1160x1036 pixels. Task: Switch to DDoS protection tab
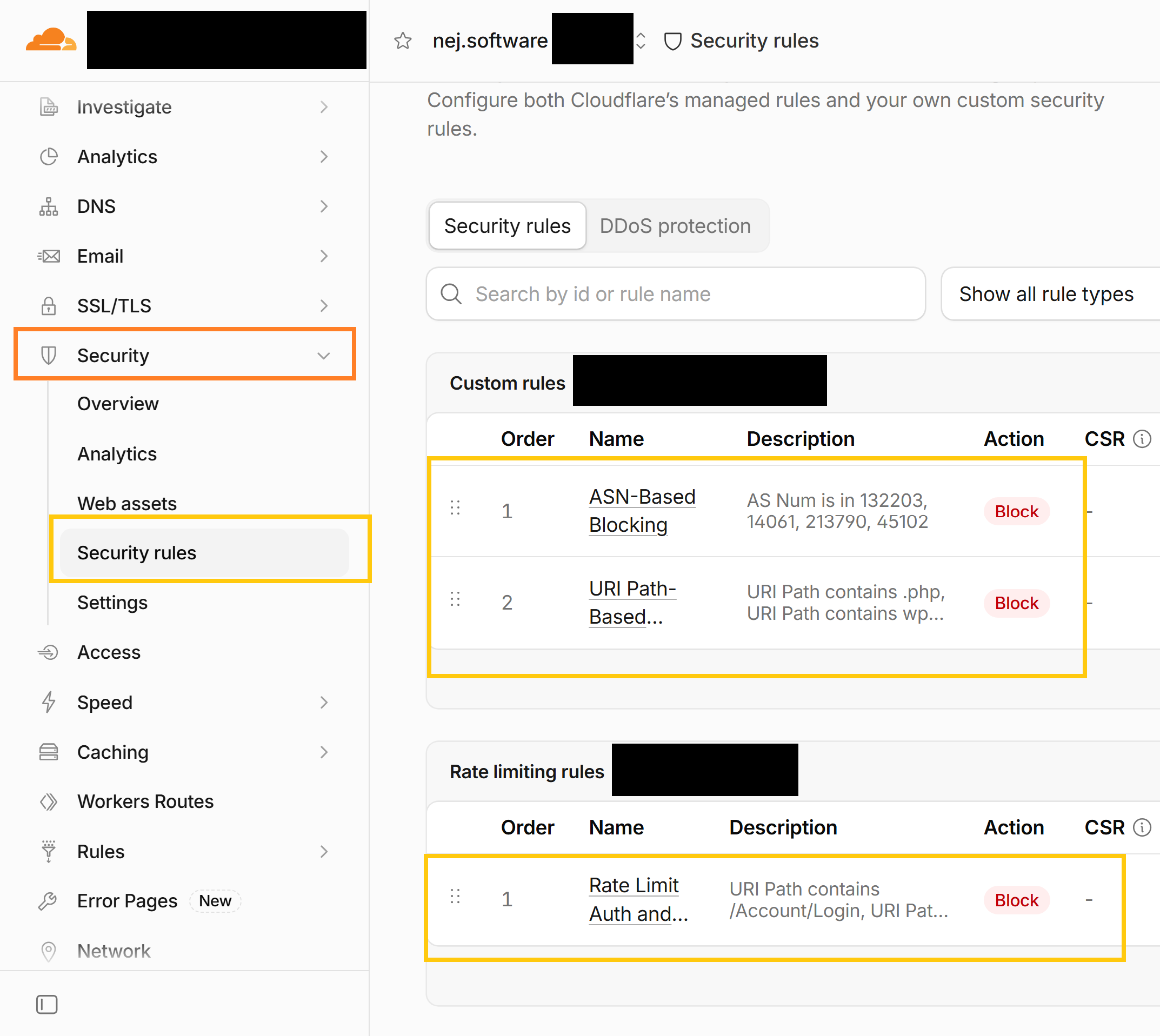point(675,226)
